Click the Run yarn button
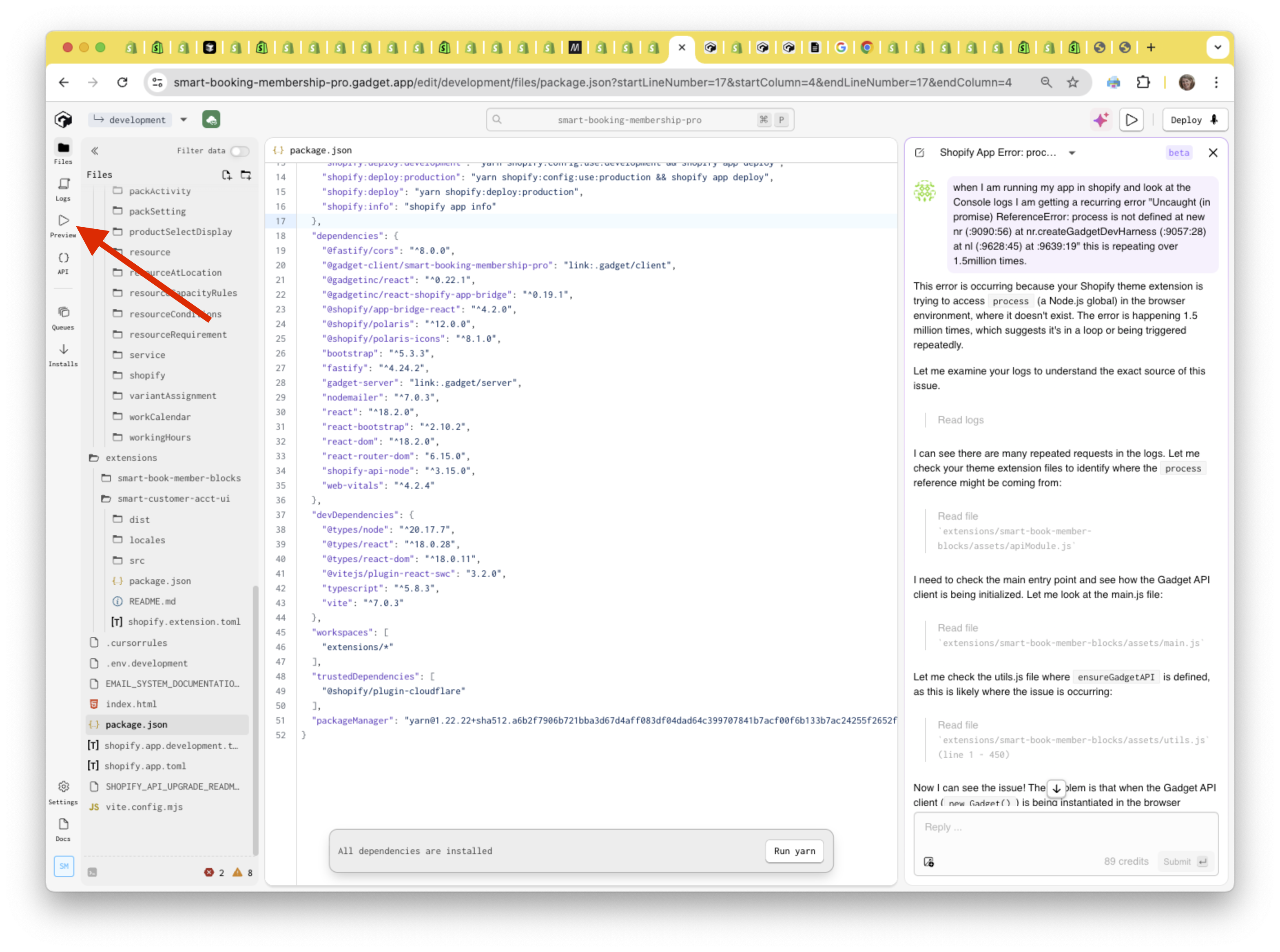The image size is (1280, 952). [x=794, y=850]
